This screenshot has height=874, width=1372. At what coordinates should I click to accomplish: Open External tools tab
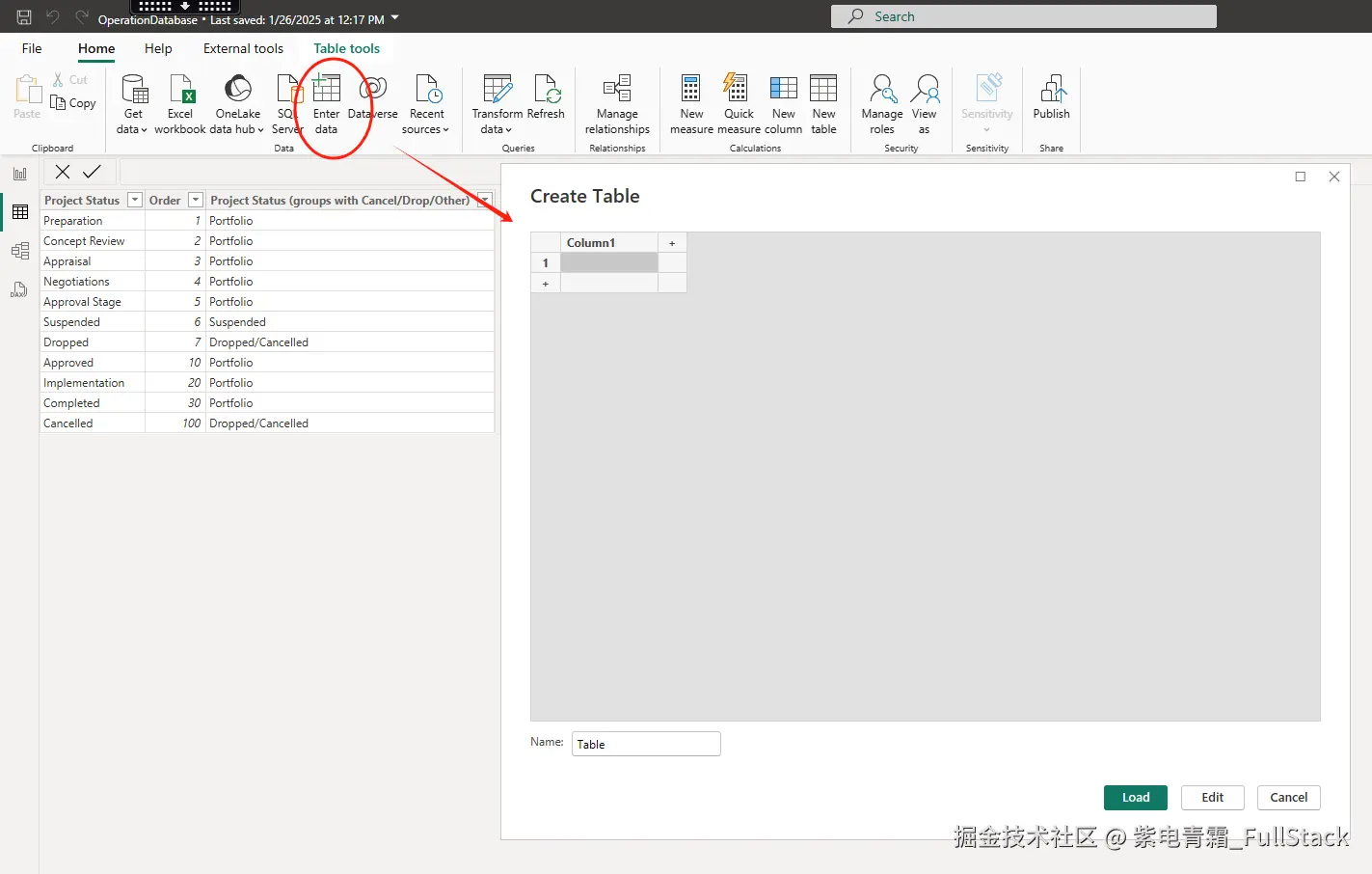(x=243, y=48)
